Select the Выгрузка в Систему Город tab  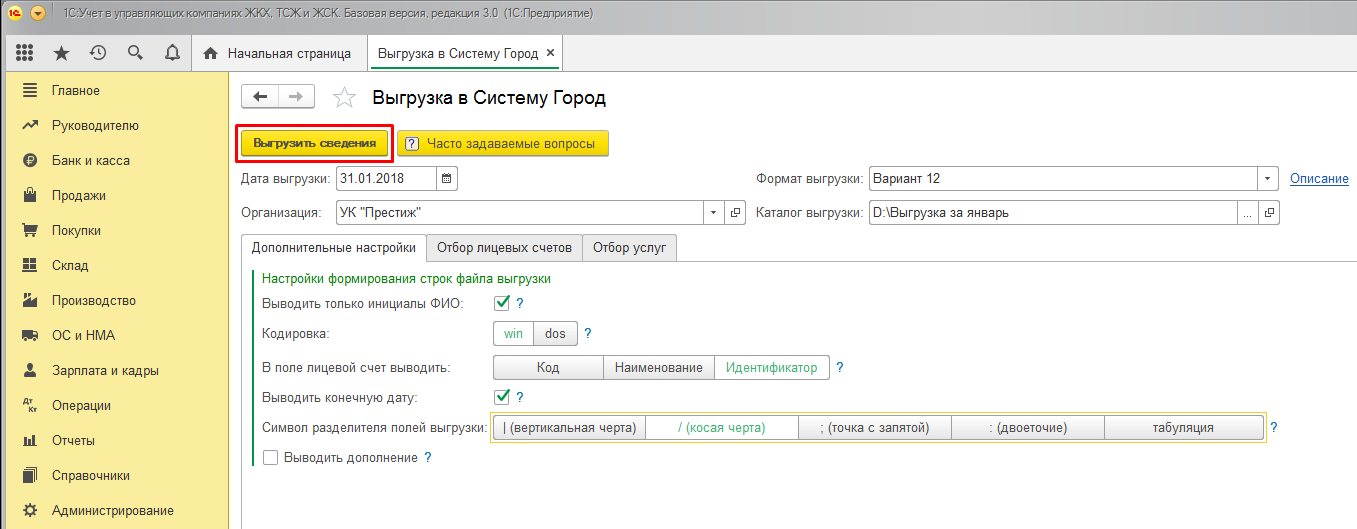pyautogui.click(x=457, y=53)
